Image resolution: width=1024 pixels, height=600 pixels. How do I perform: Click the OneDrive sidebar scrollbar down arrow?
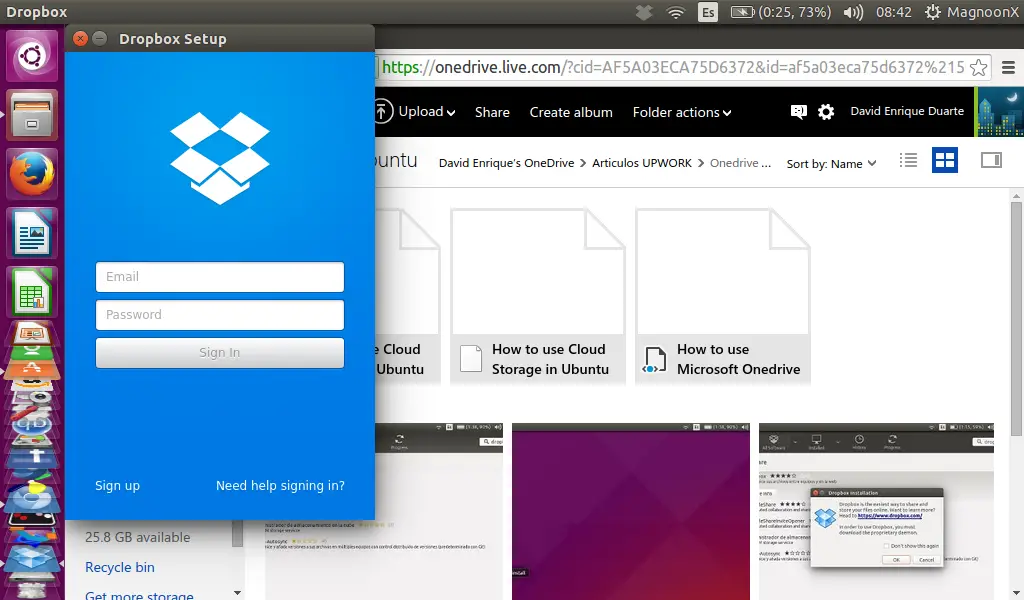238,593
